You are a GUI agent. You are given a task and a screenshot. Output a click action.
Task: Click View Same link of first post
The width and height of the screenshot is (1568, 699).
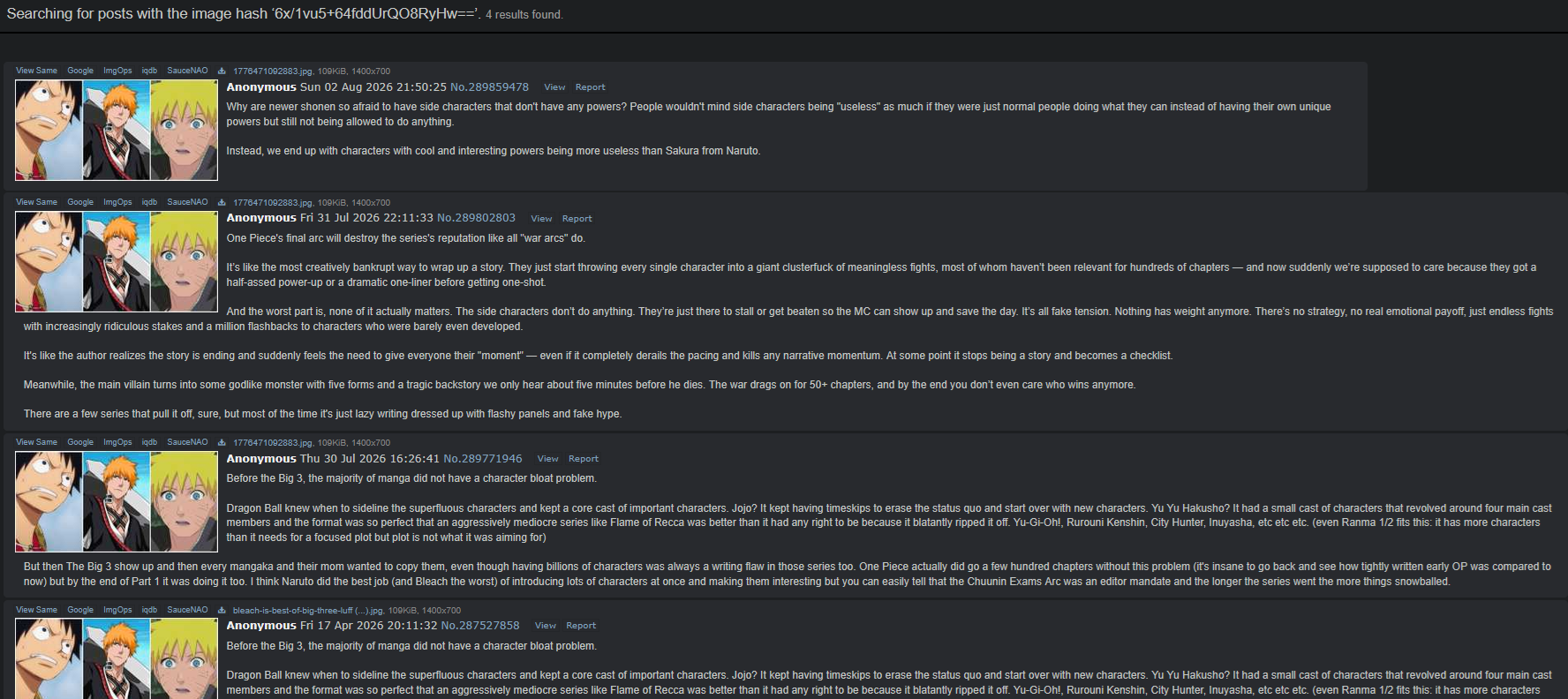tap(36, 71)
